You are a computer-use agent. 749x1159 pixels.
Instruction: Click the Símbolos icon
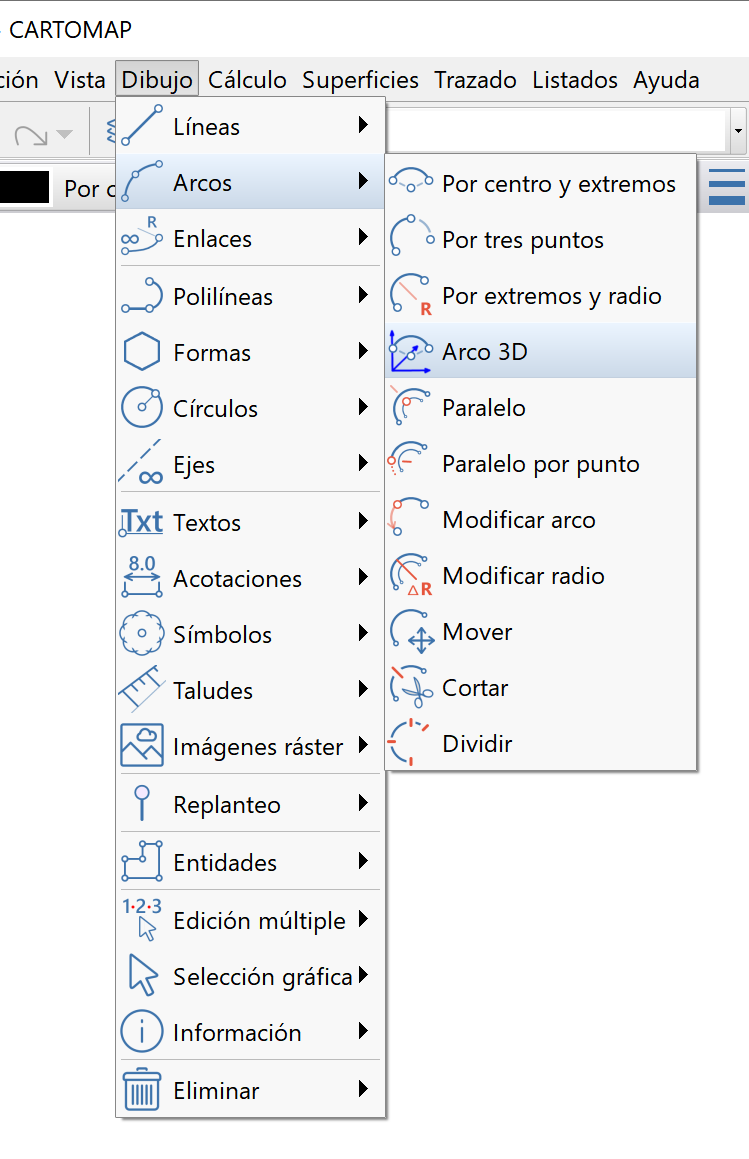click(142, 633)
